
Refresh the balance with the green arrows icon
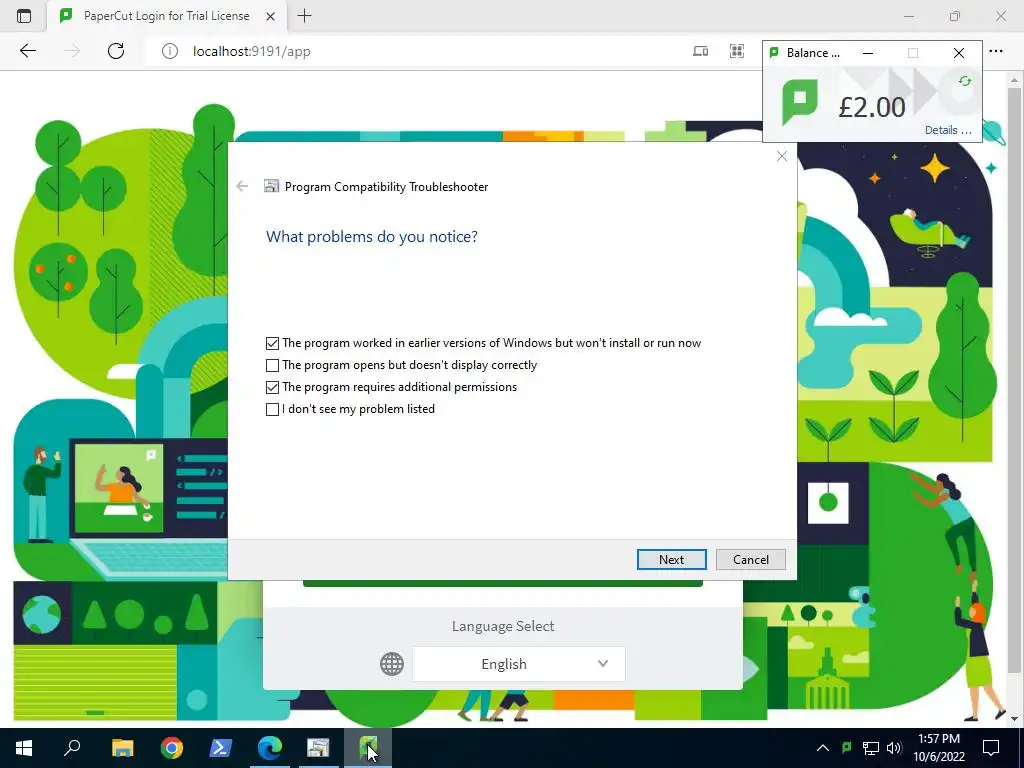point(965,81)
